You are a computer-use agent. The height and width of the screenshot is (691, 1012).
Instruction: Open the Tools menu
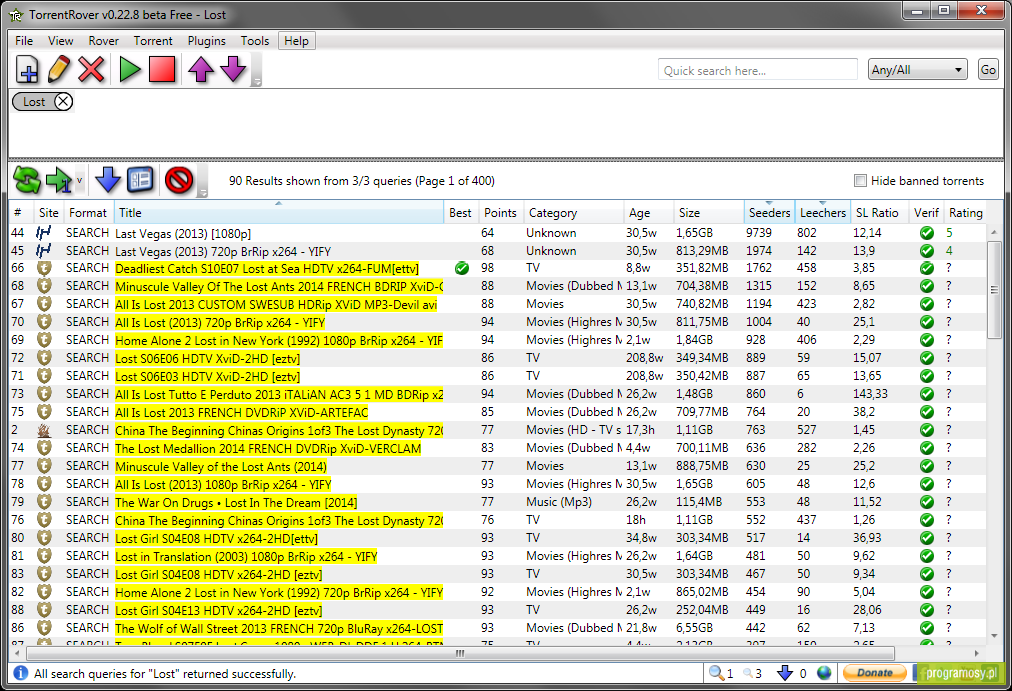(x=255, y=41)
